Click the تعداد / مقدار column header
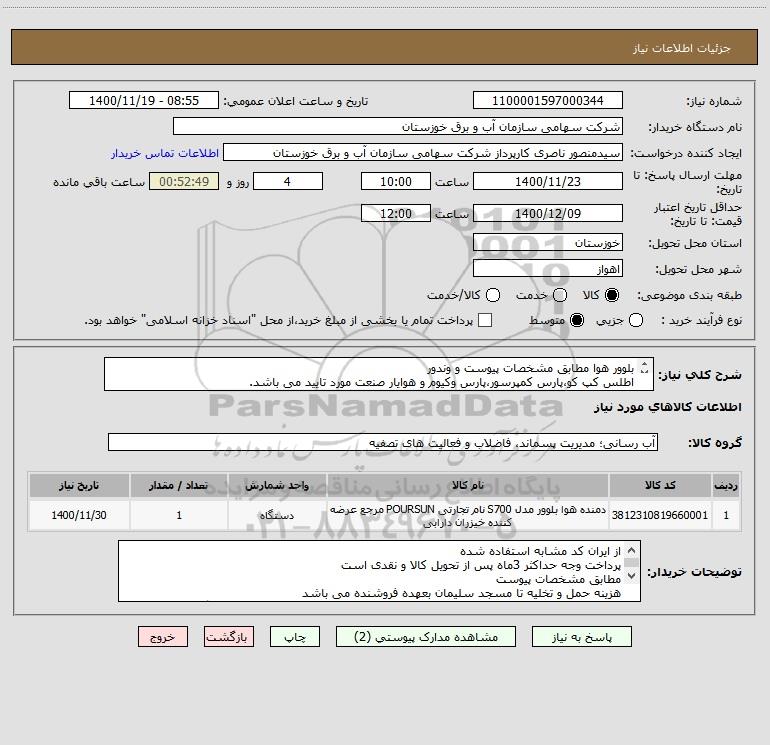This screenshot has width=770, height=745. click(179, 486)
